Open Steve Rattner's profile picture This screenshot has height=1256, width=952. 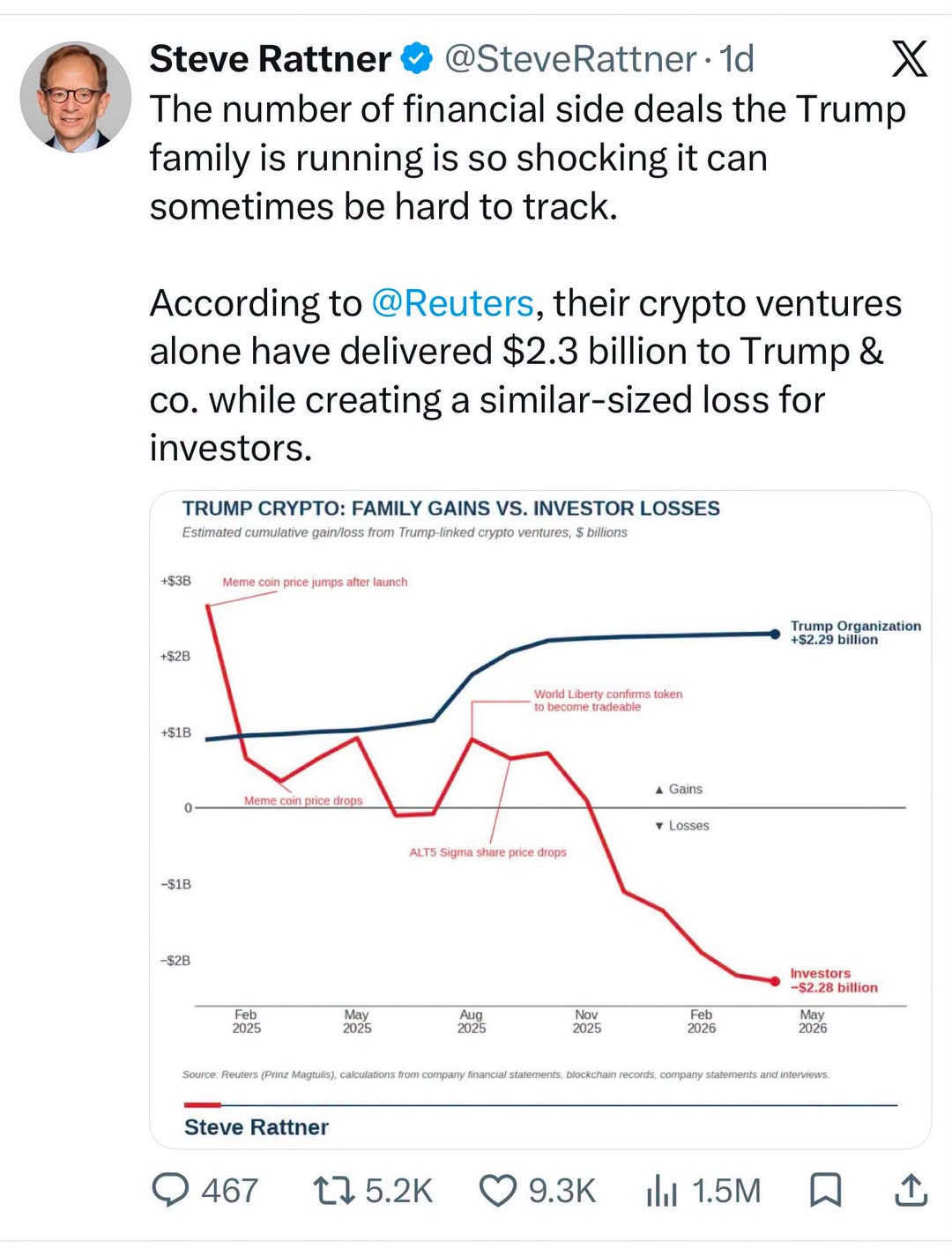tap(76, 96)
